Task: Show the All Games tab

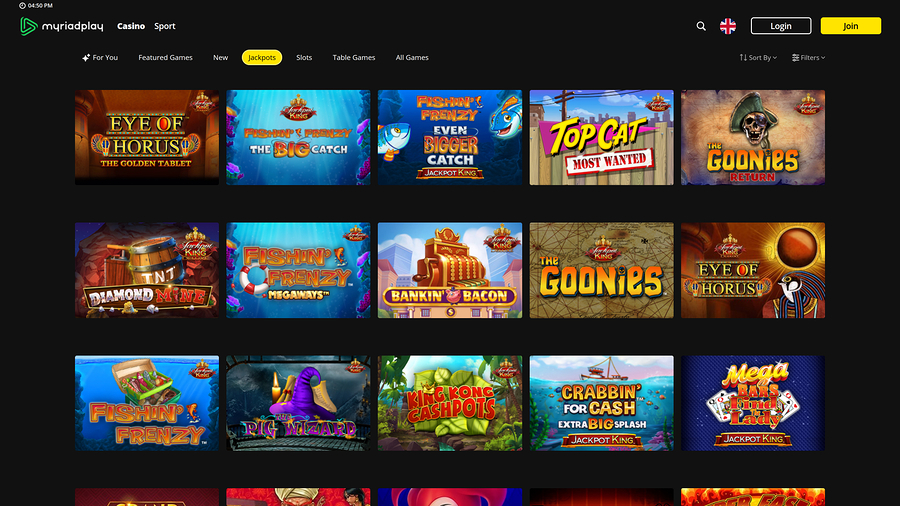Action: 412,57
